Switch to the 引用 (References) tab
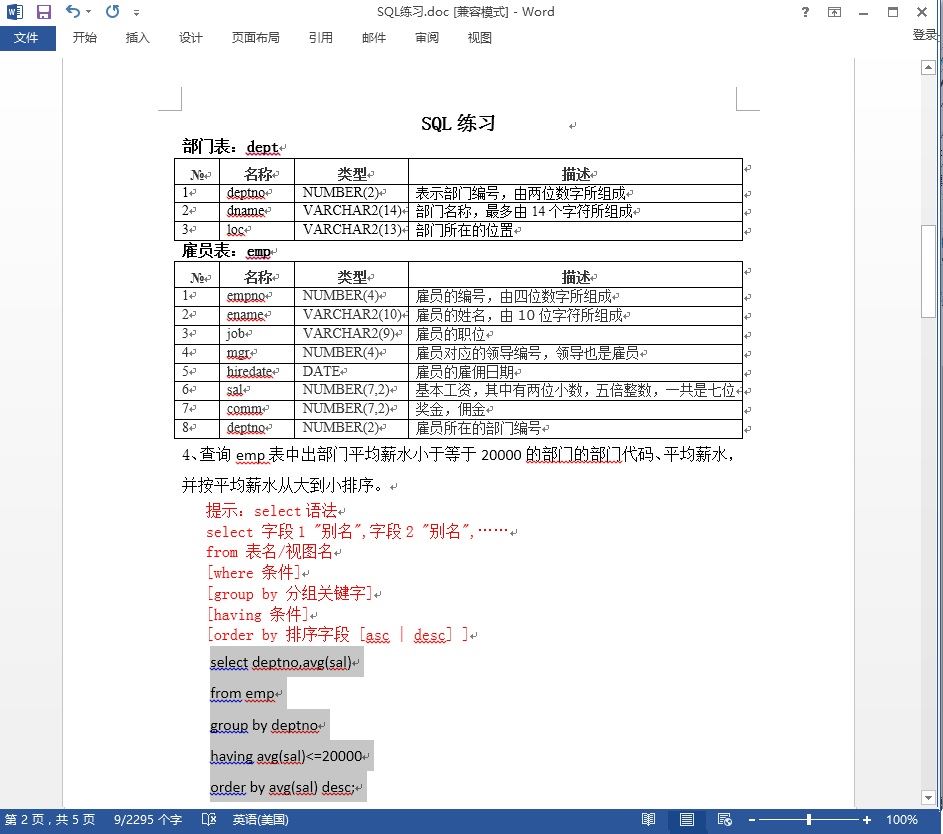 point(321,38)
